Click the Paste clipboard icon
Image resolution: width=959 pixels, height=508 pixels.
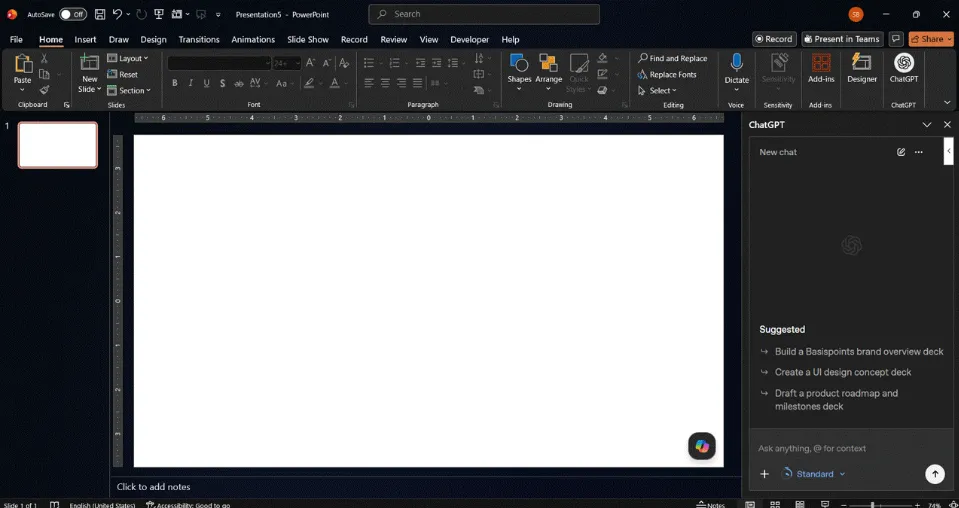click(23, 64)
